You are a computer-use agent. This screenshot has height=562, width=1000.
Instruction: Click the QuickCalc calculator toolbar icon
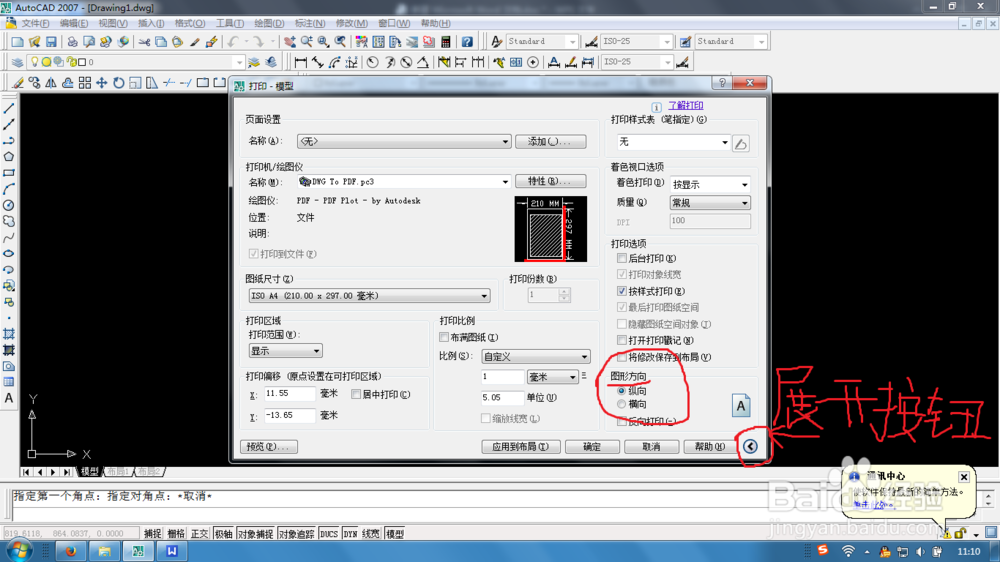446,41
